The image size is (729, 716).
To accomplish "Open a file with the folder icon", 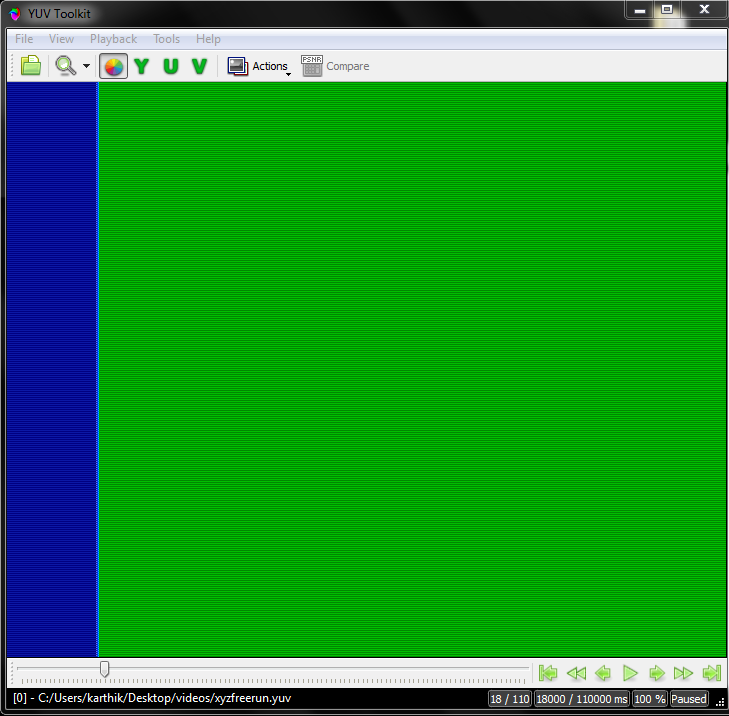I will point(31,66).
